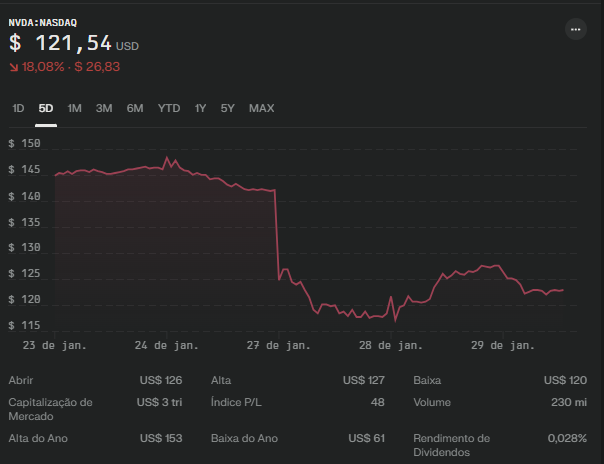Click the $ 135 y-axis label
The image size is (604, 464).
click(24, 222)
